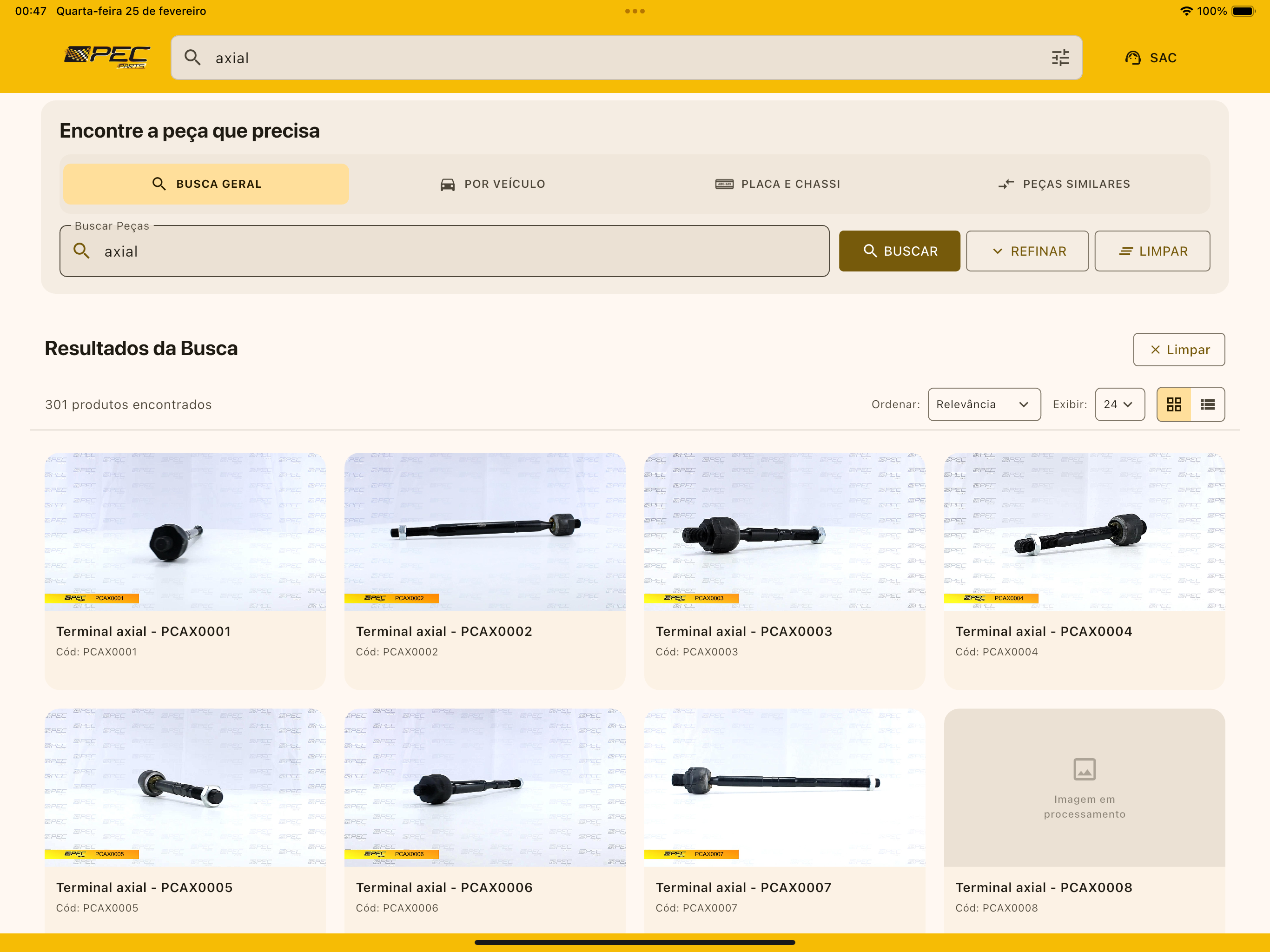Open the Relevância sort dropdown

tap(984, 404)
